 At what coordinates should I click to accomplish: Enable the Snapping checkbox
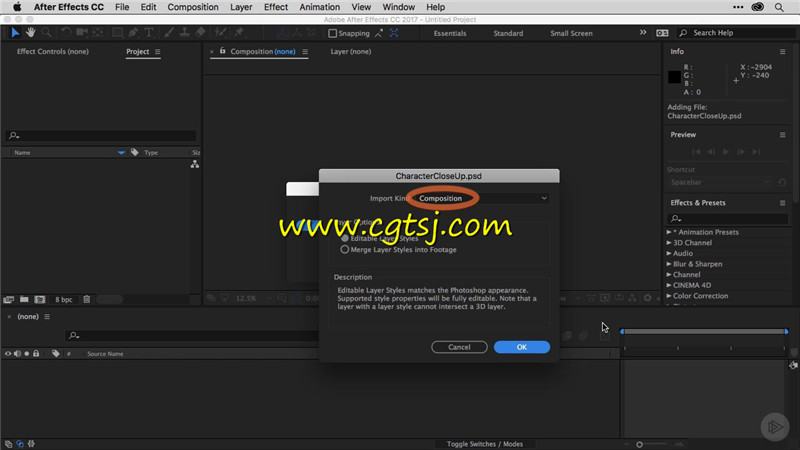pos(333,33)
